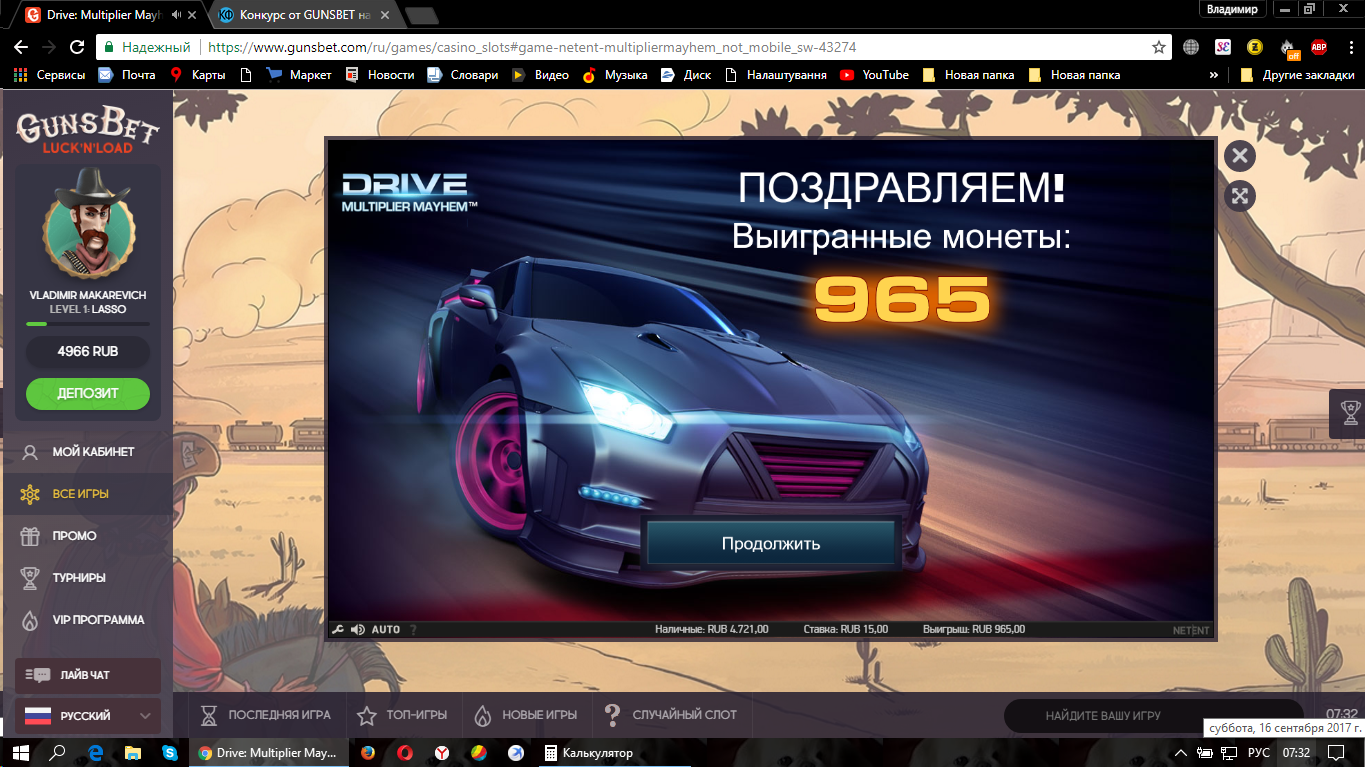Click the extension icon with the off badge
This screenshot has width=1365, height=767.
(x=1287, y=47)
